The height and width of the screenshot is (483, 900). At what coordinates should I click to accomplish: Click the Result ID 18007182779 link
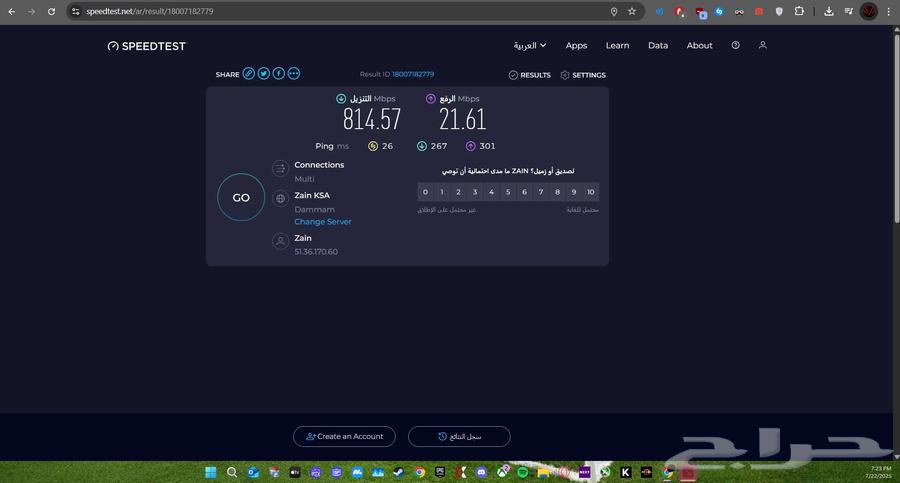point(413,74)
